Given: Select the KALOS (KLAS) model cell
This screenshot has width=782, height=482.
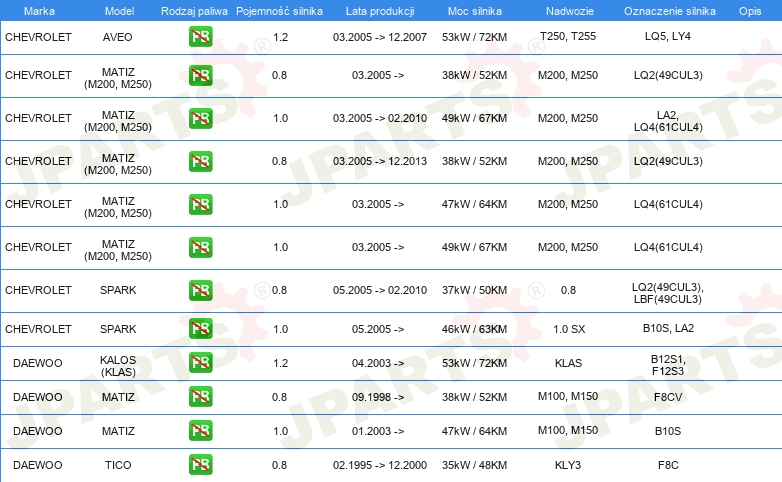Looking at the screenshot, I should (118, 366).
